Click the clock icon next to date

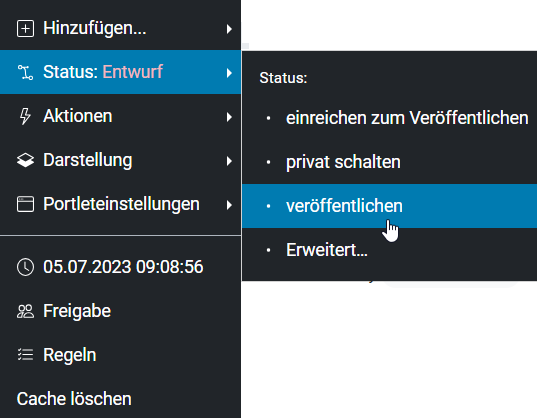[x=25, y=267]
